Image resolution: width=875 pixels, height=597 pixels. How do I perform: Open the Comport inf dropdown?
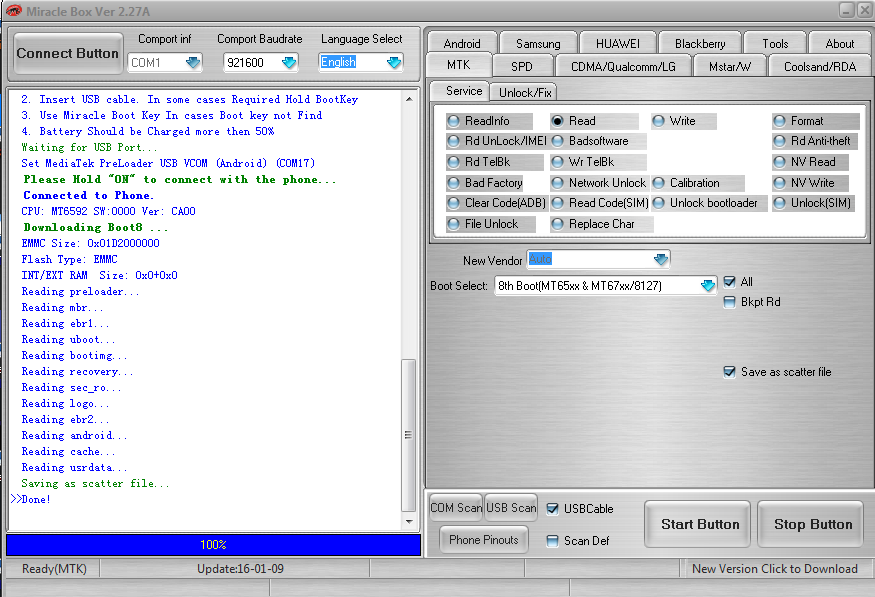193,62
